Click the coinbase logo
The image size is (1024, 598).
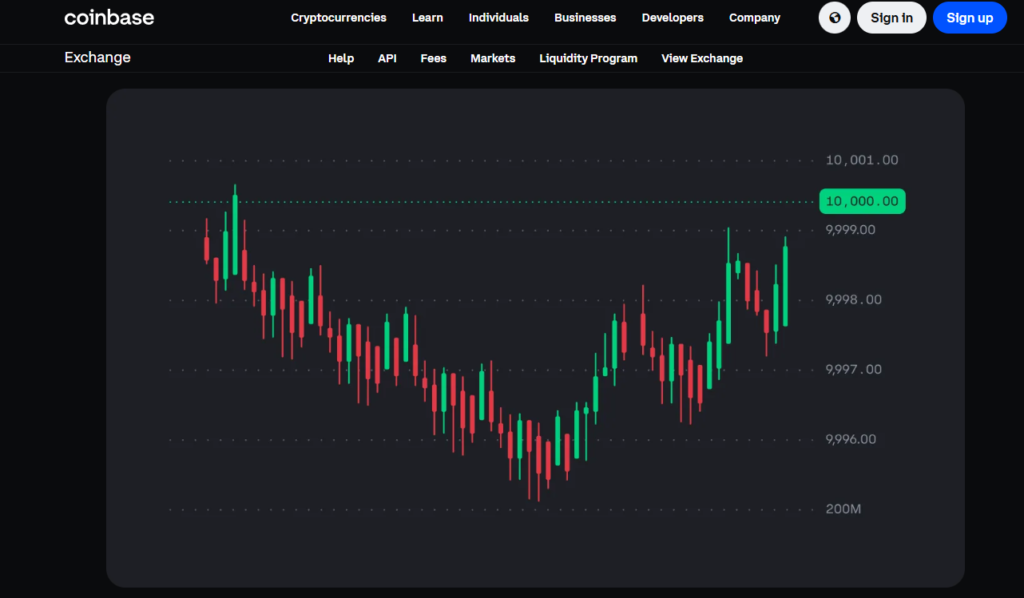pos(109,18)
